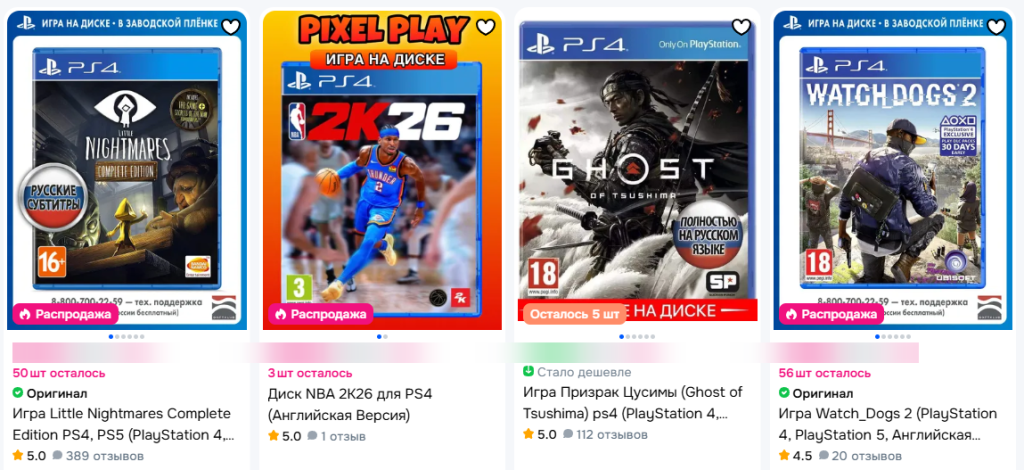This screenshot has width=1024, height=470.
Task: Open Watch Dogs 2 cover image
Action: pyautogui.click(x=893, y=170)
